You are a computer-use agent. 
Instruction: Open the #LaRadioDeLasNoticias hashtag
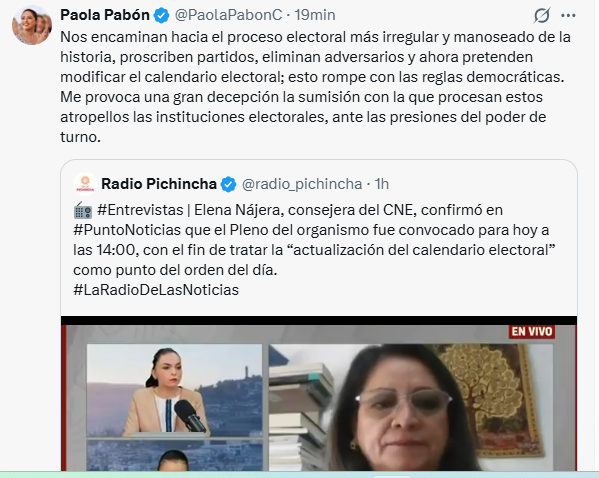[x=156, y=290]
